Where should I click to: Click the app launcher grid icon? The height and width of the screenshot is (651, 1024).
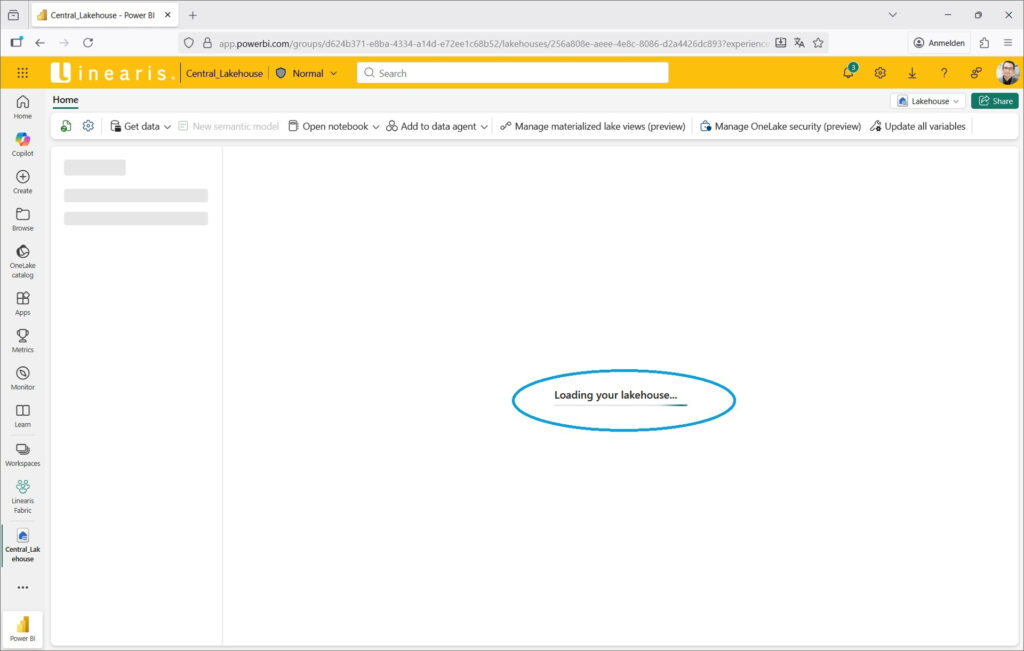click(23, 73)
